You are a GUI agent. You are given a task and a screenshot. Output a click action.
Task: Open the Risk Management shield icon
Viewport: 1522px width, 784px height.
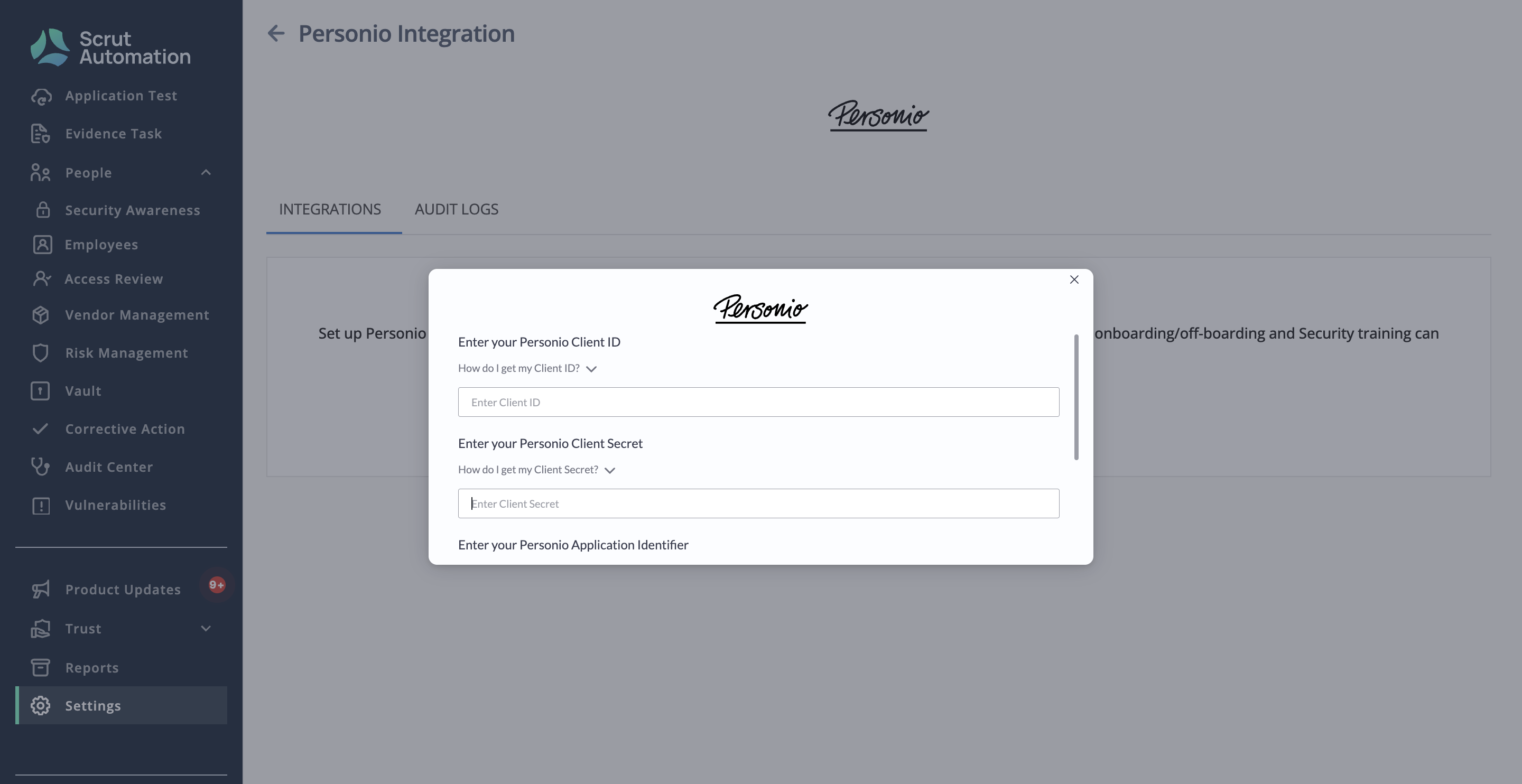(x=40, y=353)
